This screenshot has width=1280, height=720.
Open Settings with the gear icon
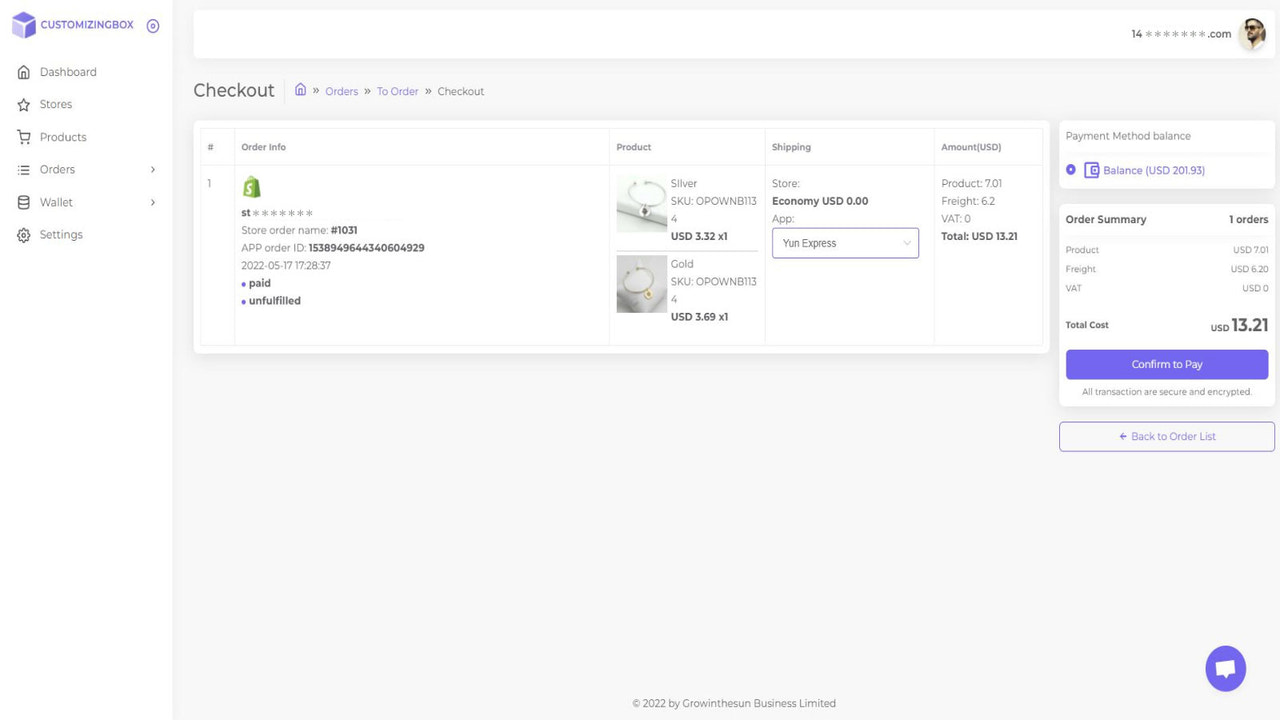(23, 234)
